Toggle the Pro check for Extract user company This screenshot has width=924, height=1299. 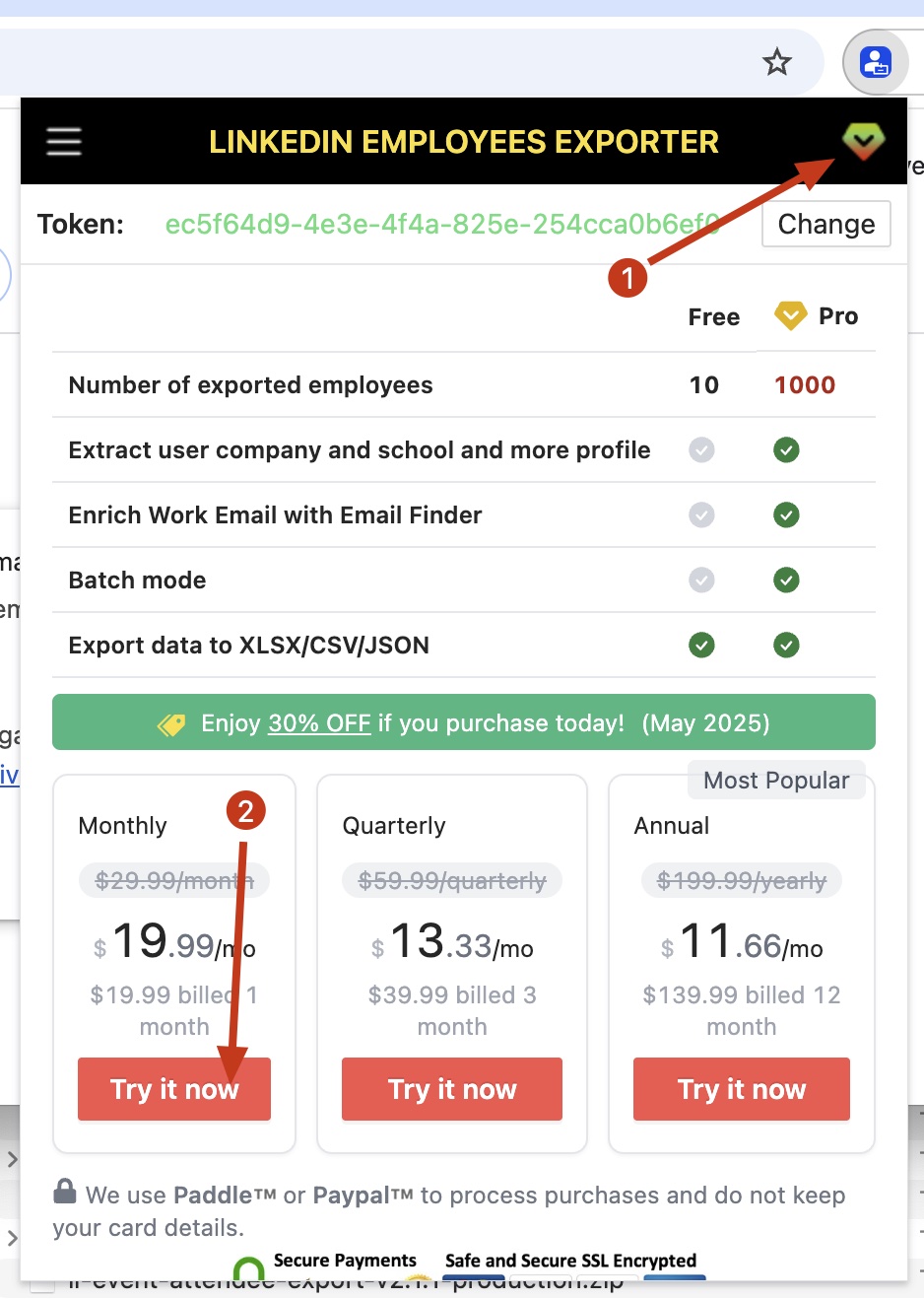click(786, 449)
